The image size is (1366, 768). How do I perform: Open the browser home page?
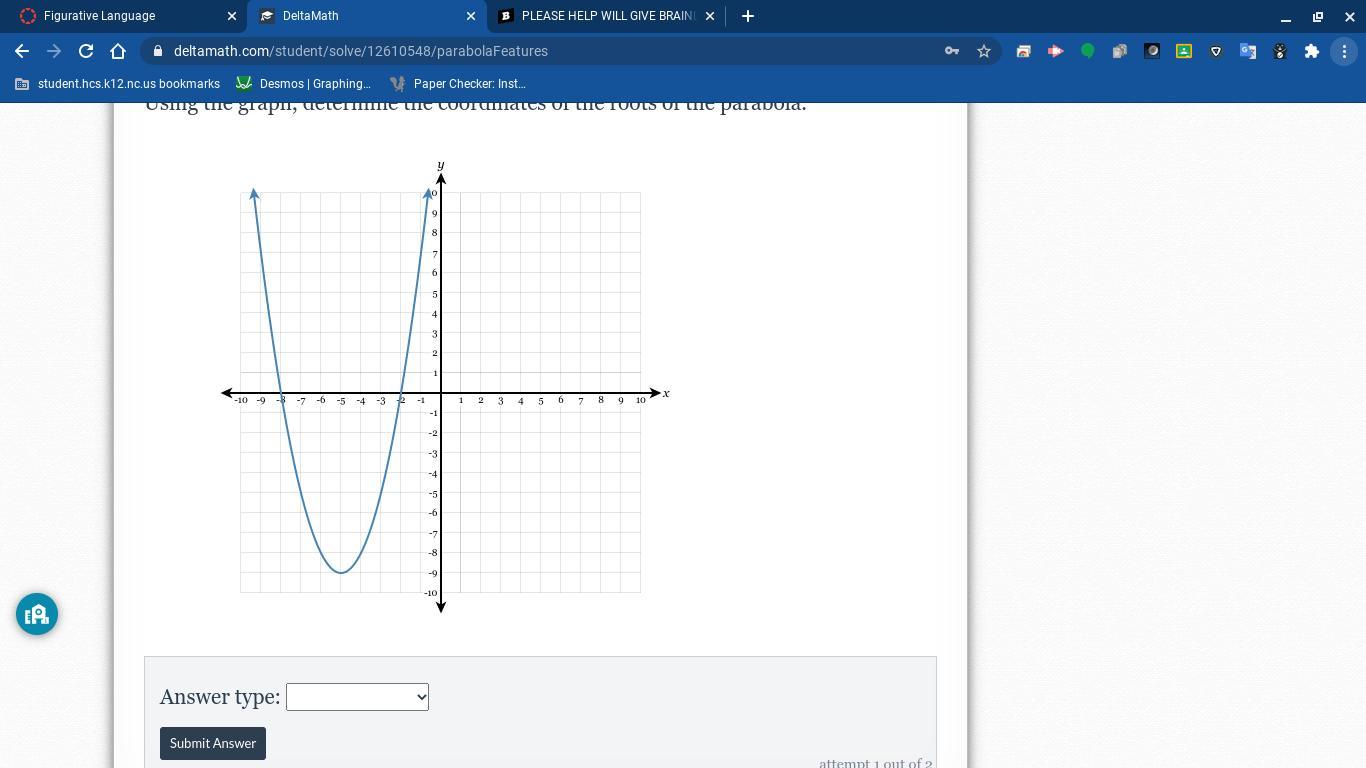[118, 51]
